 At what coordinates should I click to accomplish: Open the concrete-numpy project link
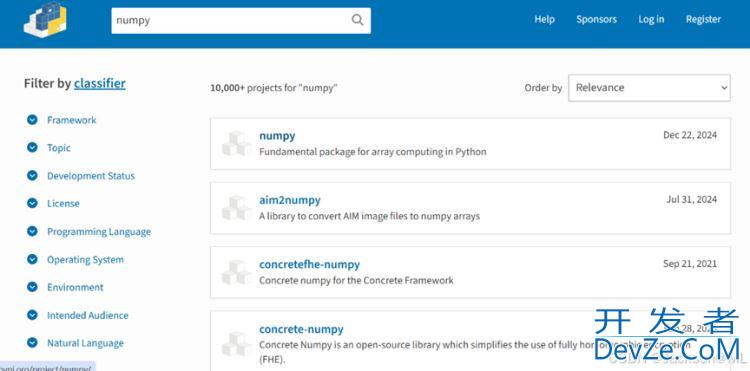pos(301,329)
